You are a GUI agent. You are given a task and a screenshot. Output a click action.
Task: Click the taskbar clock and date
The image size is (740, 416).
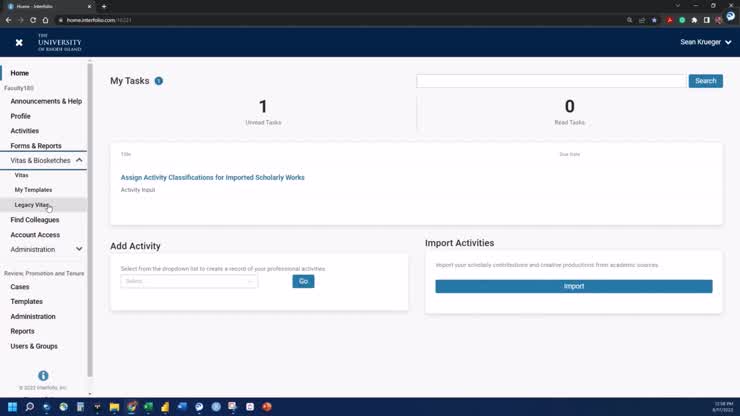(723, 407)
